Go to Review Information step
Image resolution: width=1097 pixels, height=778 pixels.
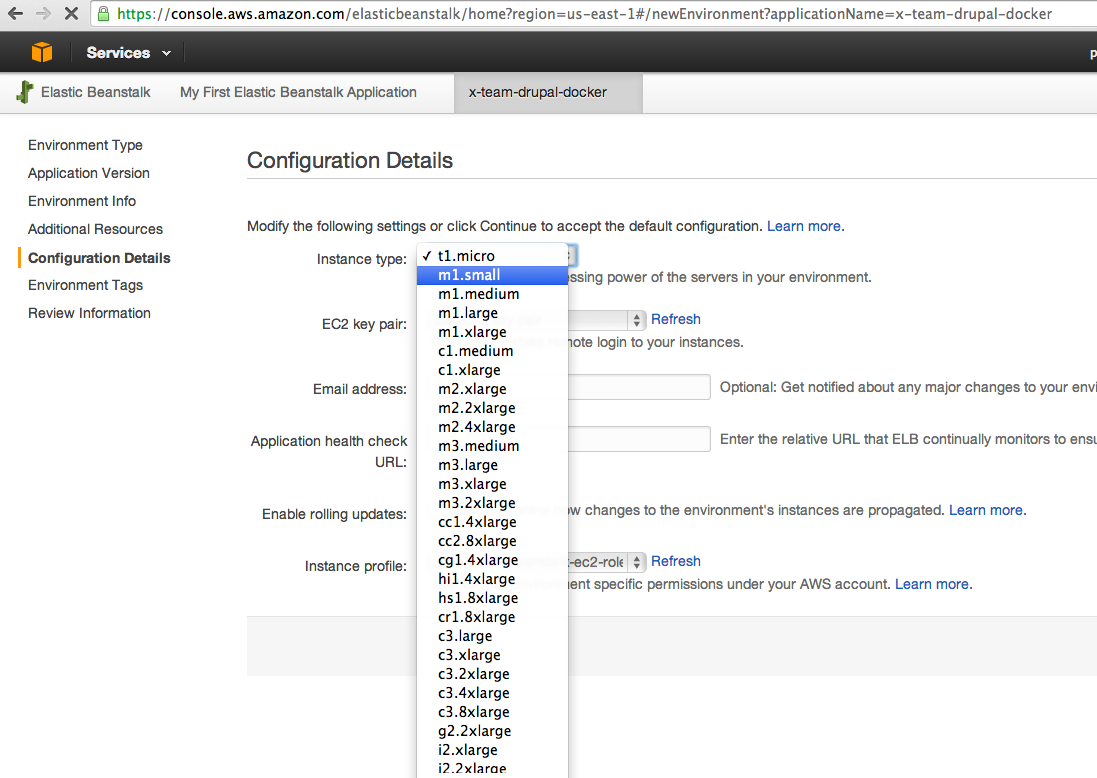pos(90,313)
